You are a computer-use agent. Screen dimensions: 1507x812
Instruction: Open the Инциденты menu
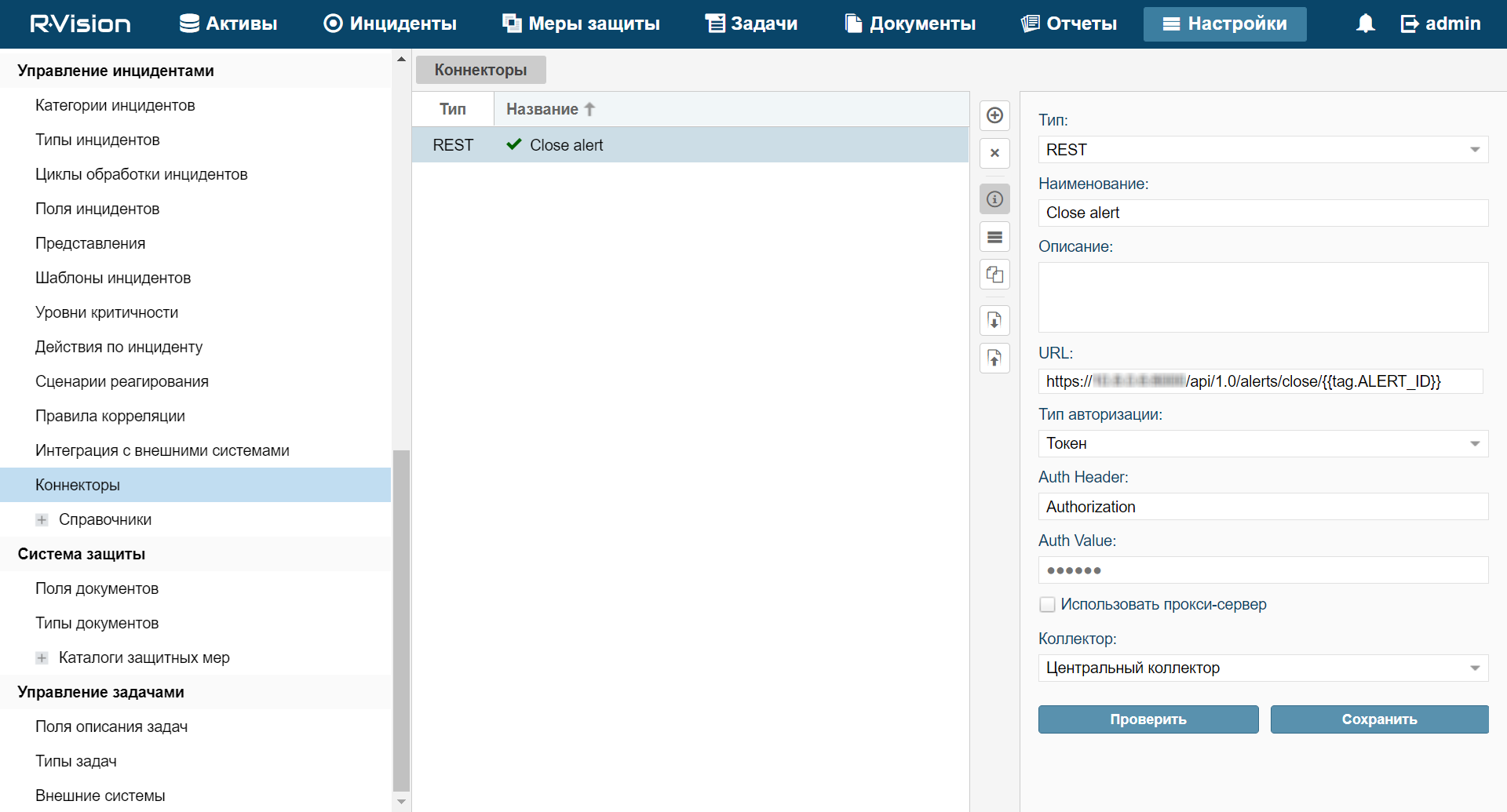pos(390,24)
